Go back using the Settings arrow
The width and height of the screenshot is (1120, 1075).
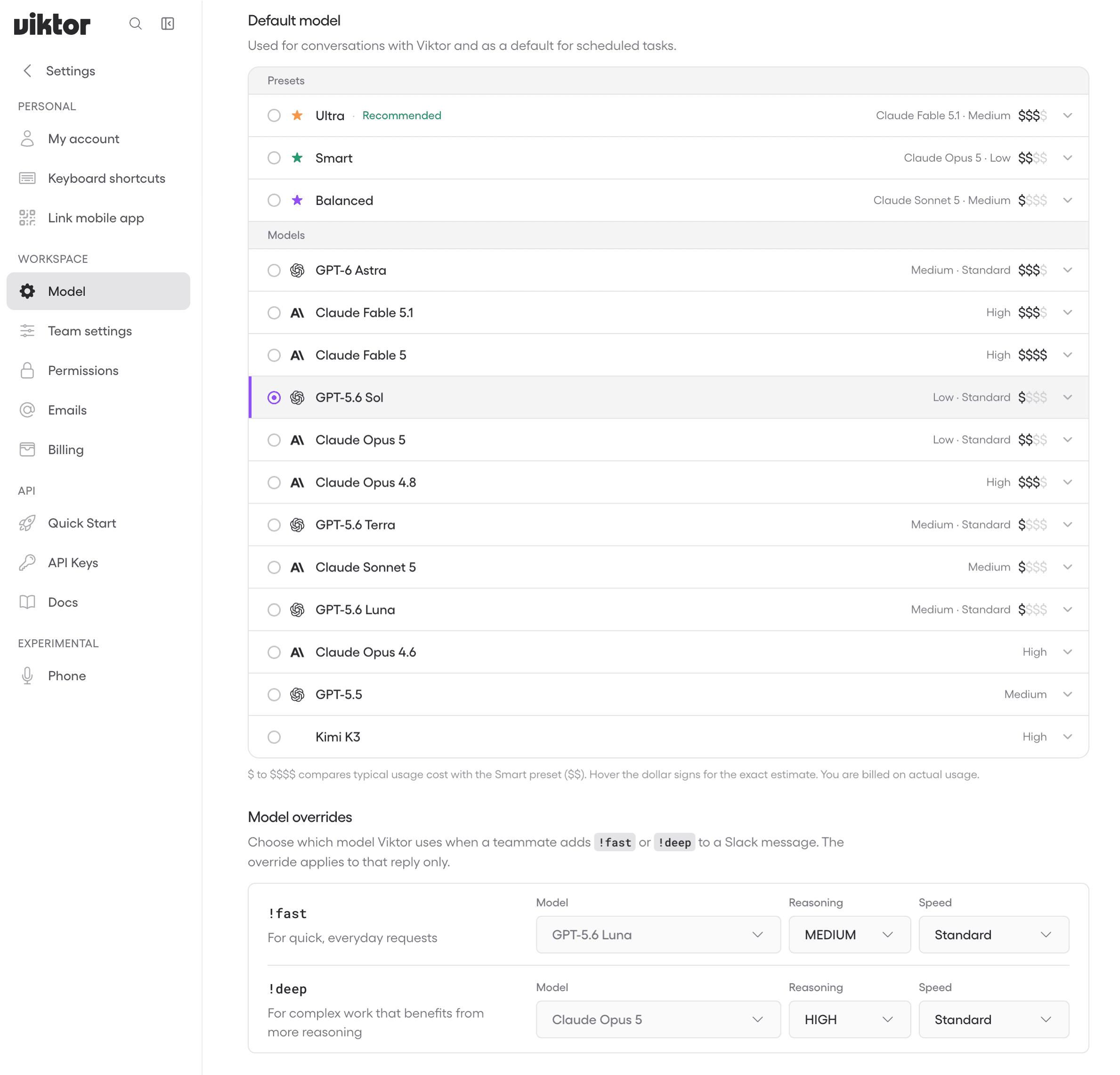point(27,71)
